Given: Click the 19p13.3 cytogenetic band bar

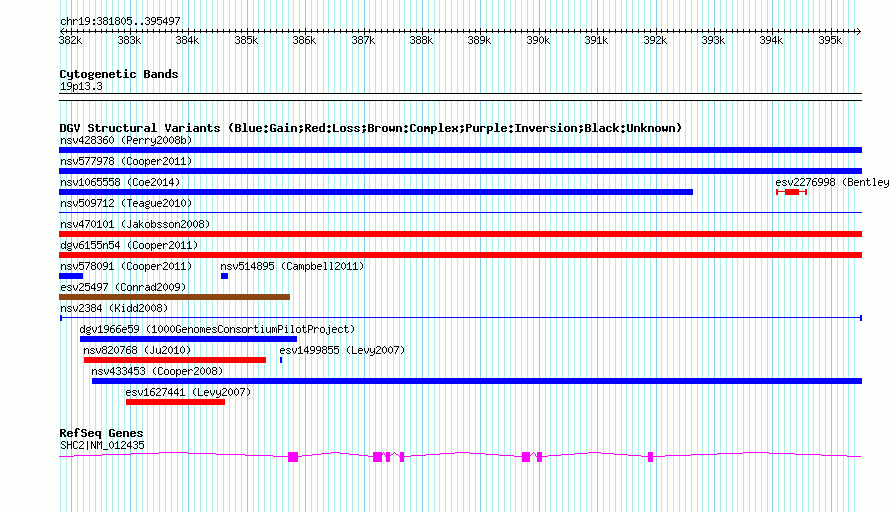Looking at the screenshot, I should [460, 97].
